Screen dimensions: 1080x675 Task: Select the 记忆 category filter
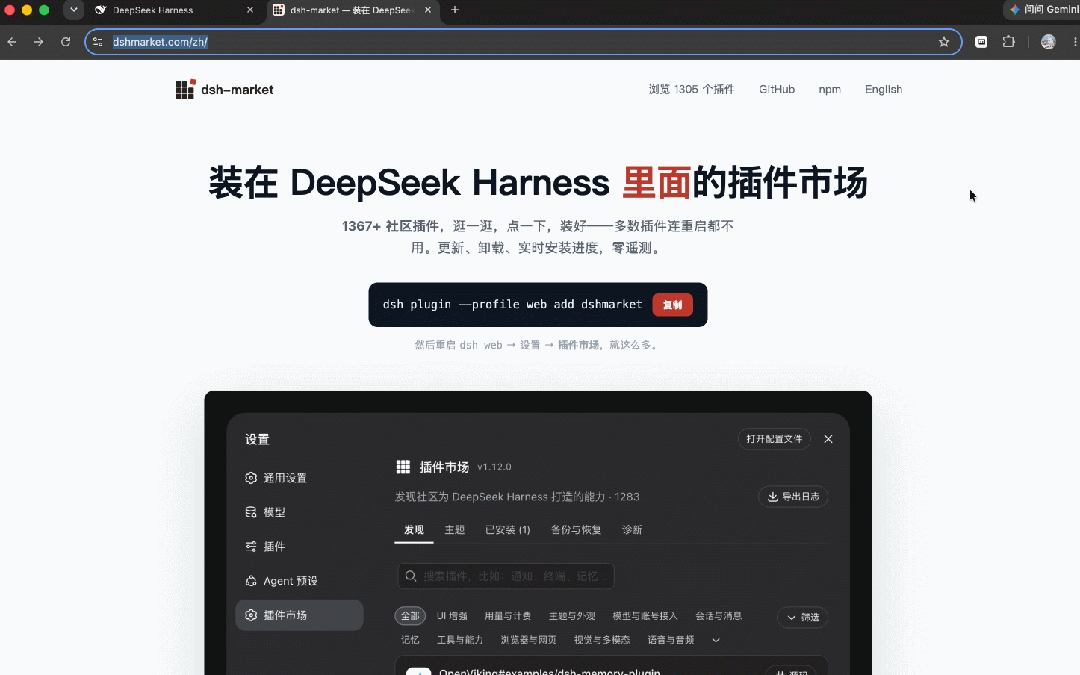[x=410, y=640]
